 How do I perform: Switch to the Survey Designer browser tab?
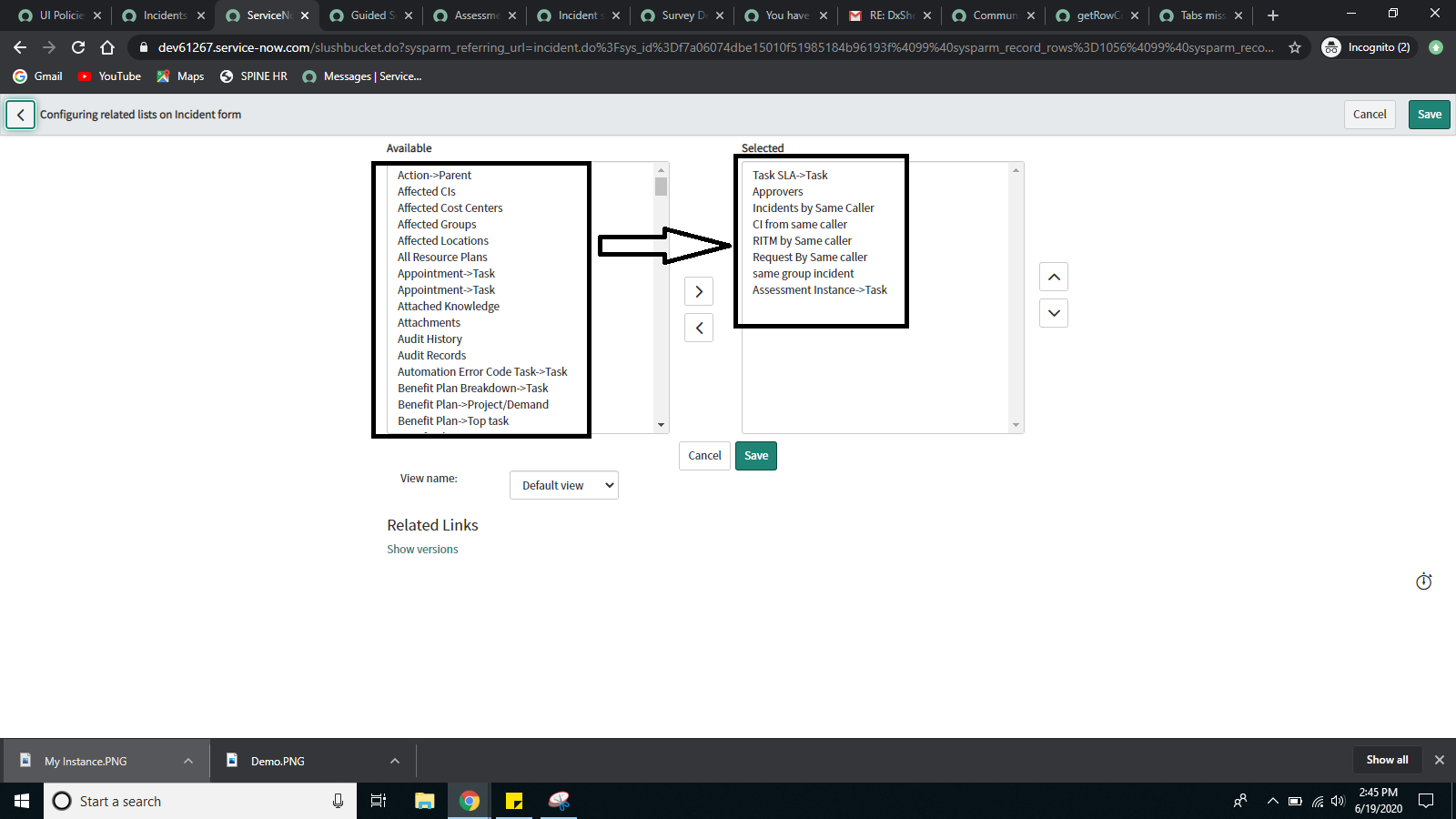tap(678, 15)
